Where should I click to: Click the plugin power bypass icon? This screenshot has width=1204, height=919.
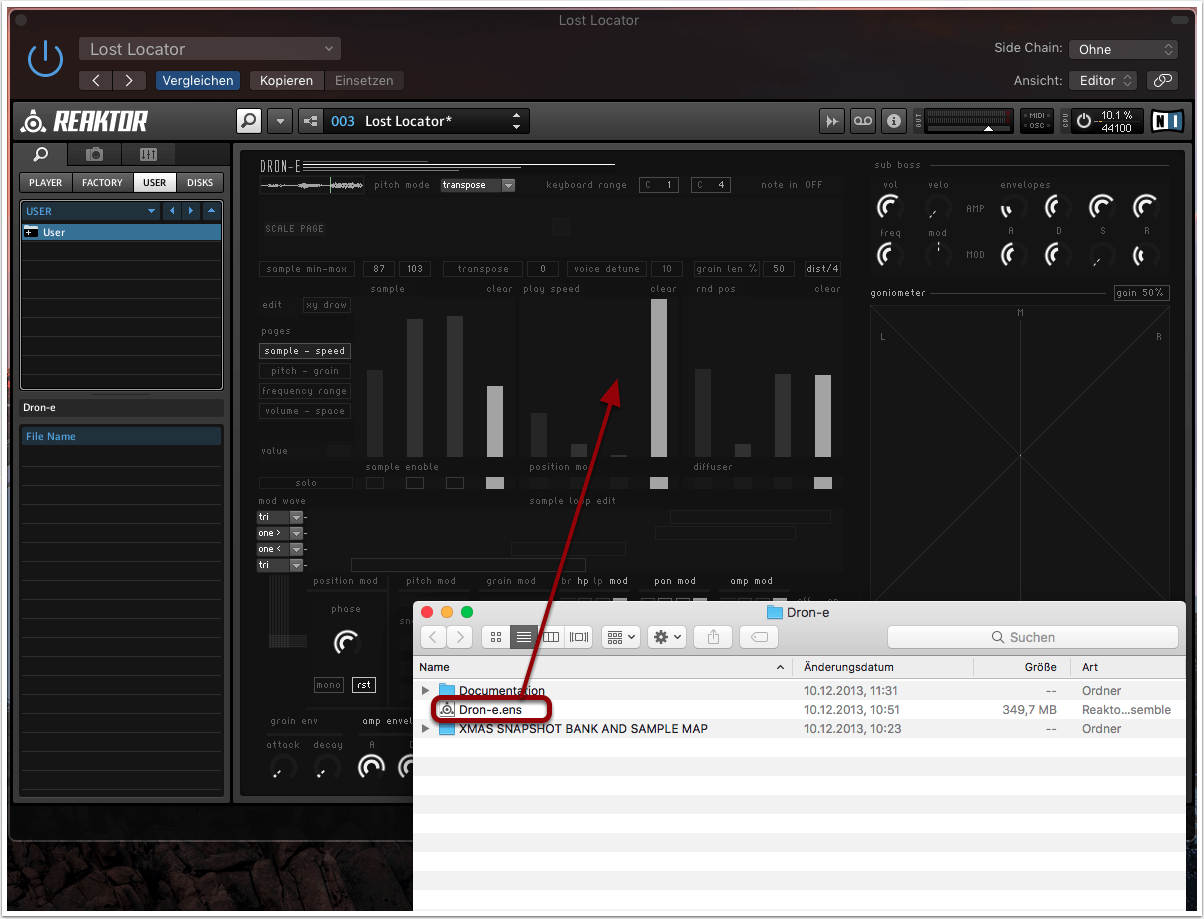tap(45, 60)
